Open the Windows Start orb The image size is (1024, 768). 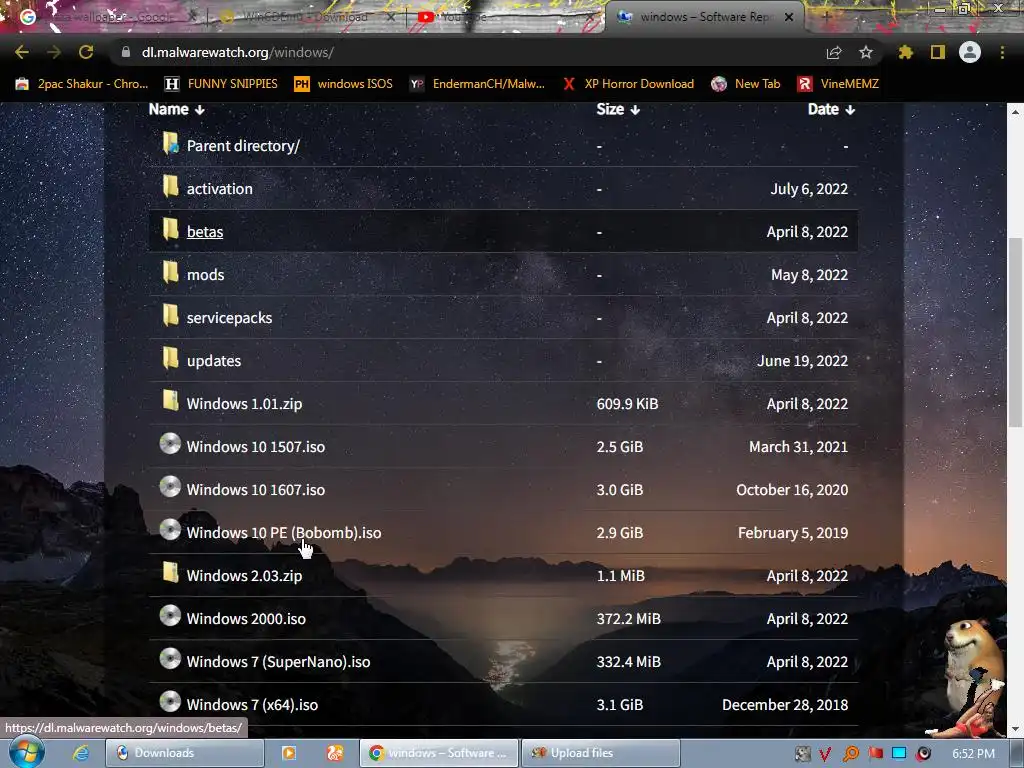pos(27,752)
